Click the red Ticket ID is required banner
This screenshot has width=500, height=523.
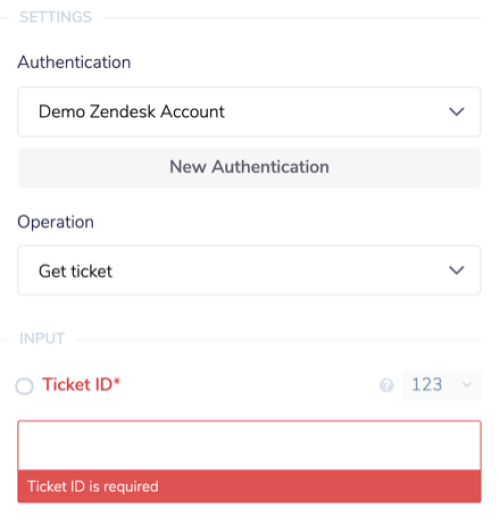(249, 486)
